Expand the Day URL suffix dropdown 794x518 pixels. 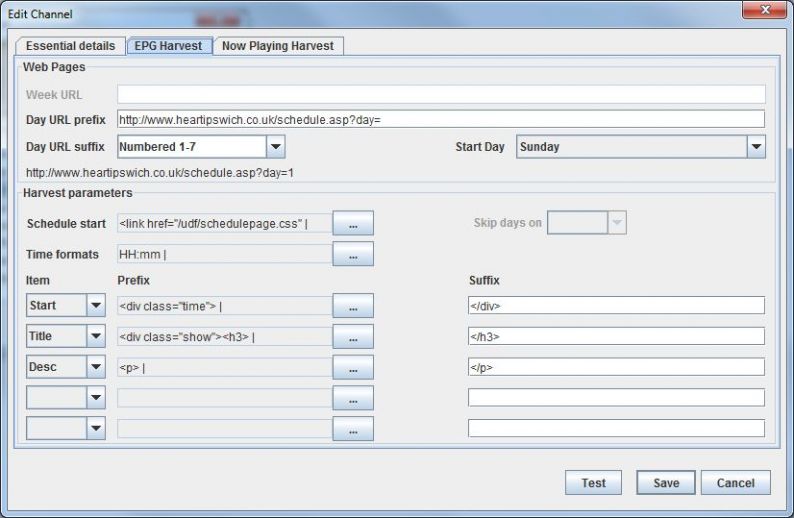(x=276, y=148)
